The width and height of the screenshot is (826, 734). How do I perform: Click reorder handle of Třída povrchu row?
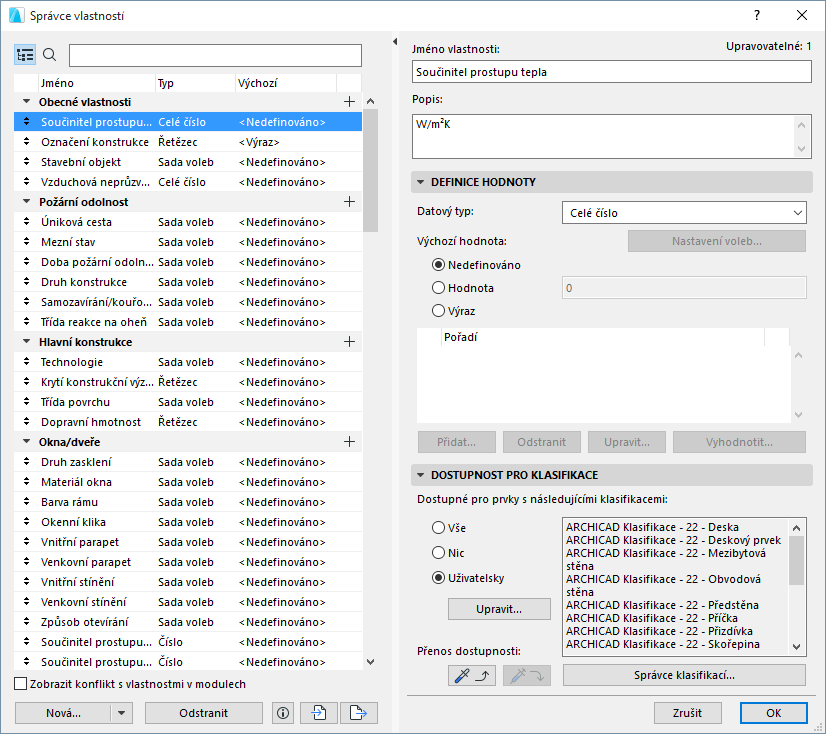[26, 402]
